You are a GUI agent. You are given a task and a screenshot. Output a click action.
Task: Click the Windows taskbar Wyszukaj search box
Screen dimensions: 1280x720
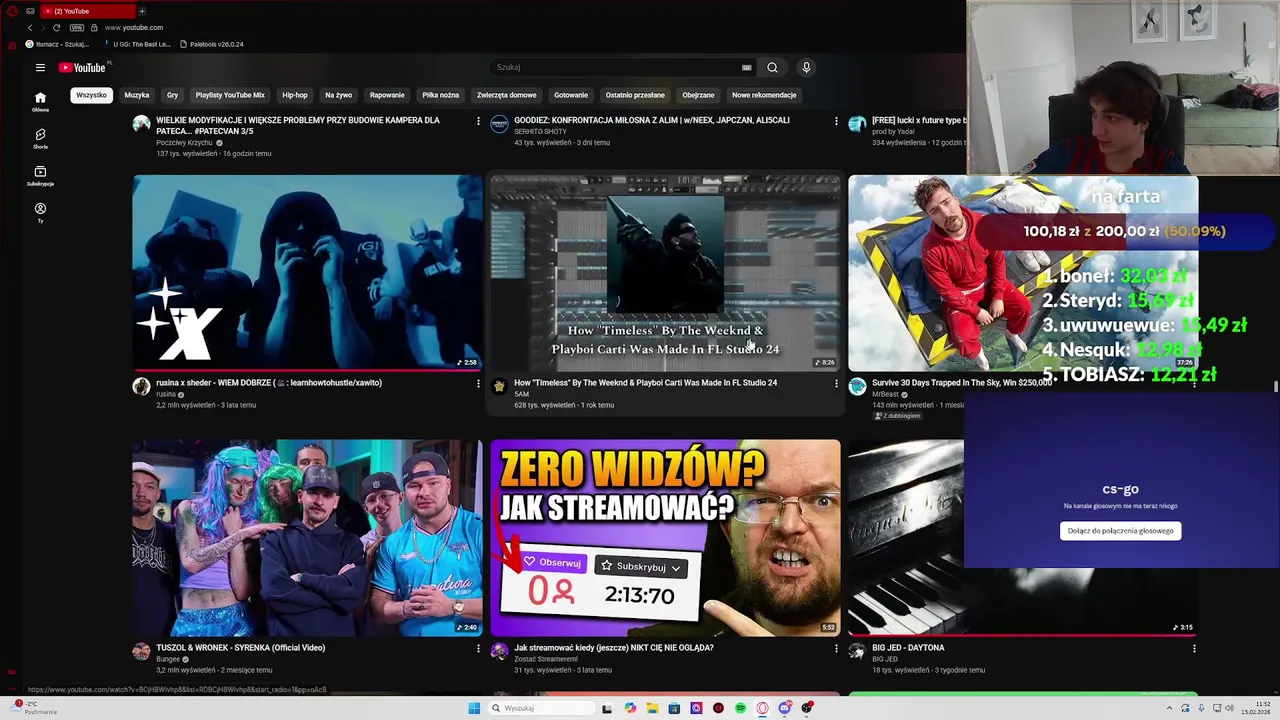[x=541, y=708]
